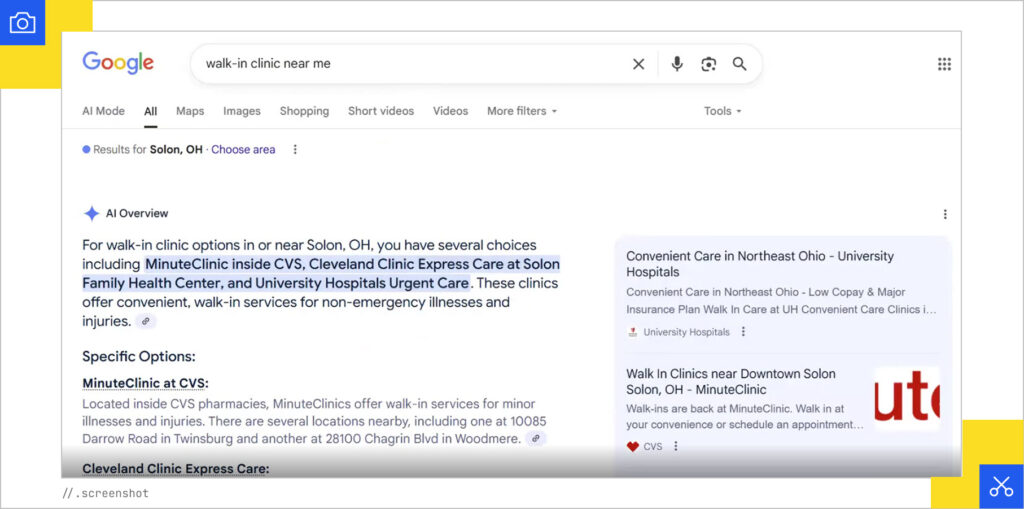Start voice search with microphone icon
Image resolution: width=1024 pixels, height=509 pixels.
pyautogui.click(x=677, y=64)
